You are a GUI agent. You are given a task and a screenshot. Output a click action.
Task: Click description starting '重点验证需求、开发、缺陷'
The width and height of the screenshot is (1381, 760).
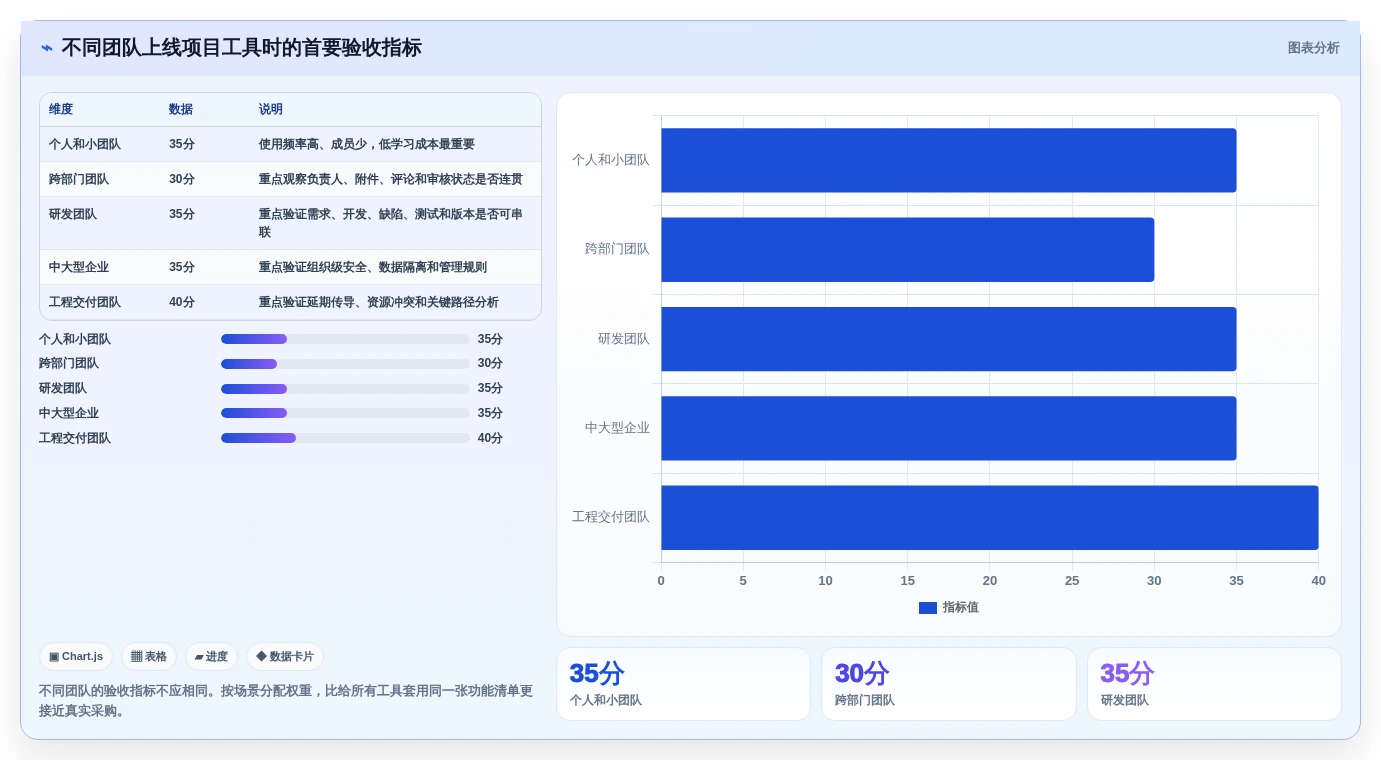click(391, 223)
